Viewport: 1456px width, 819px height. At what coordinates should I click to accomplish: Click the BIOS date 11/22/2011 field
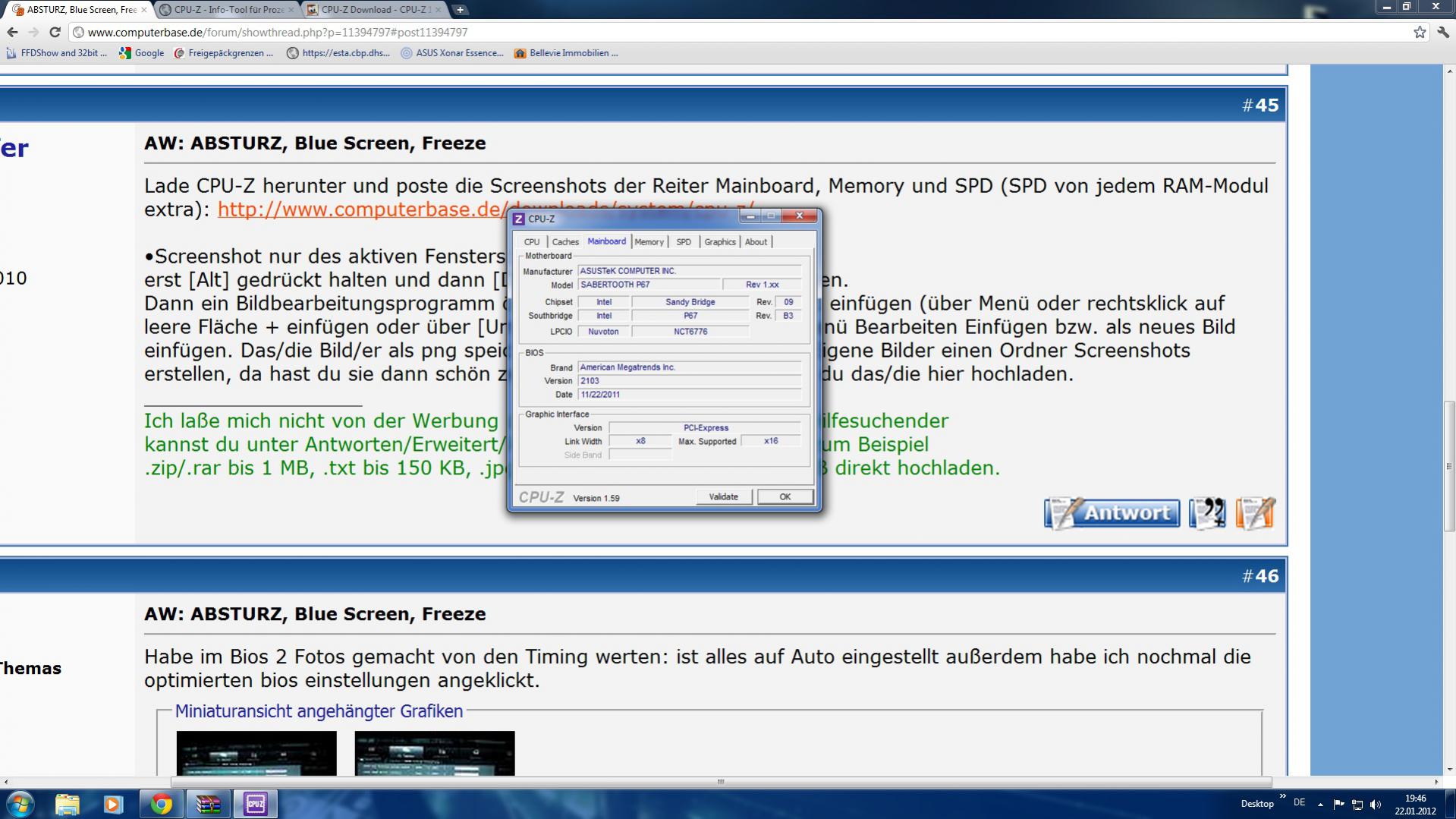690,395
